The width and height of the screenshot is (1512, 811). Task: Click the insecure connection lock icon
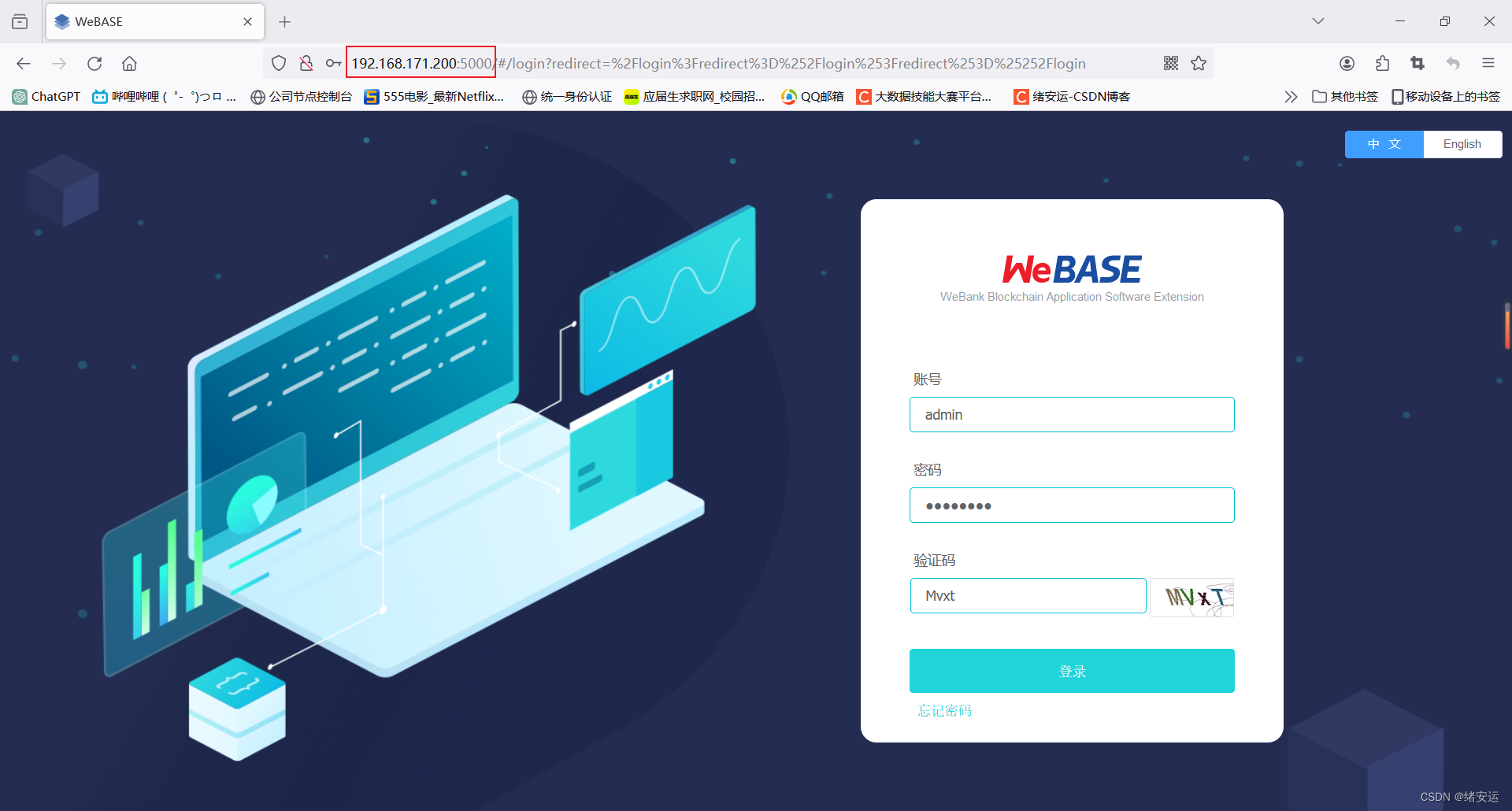coord(306,64)
